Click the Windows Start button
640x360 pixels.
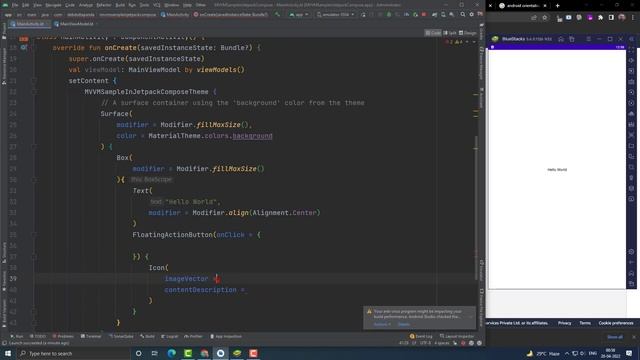click(7, 353)
